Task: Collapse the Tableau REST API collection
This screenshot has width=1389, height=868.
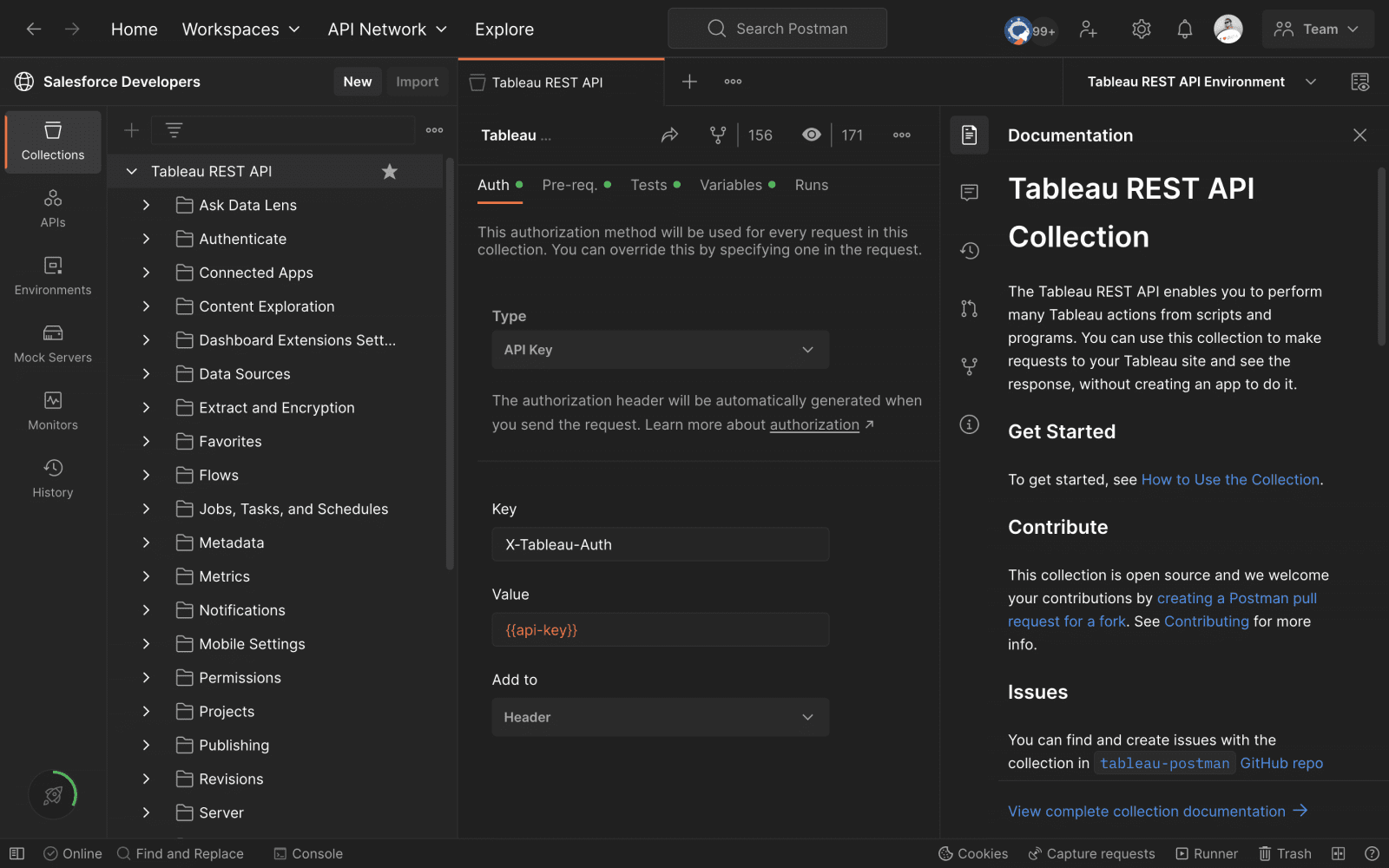Action: point(132,171)
